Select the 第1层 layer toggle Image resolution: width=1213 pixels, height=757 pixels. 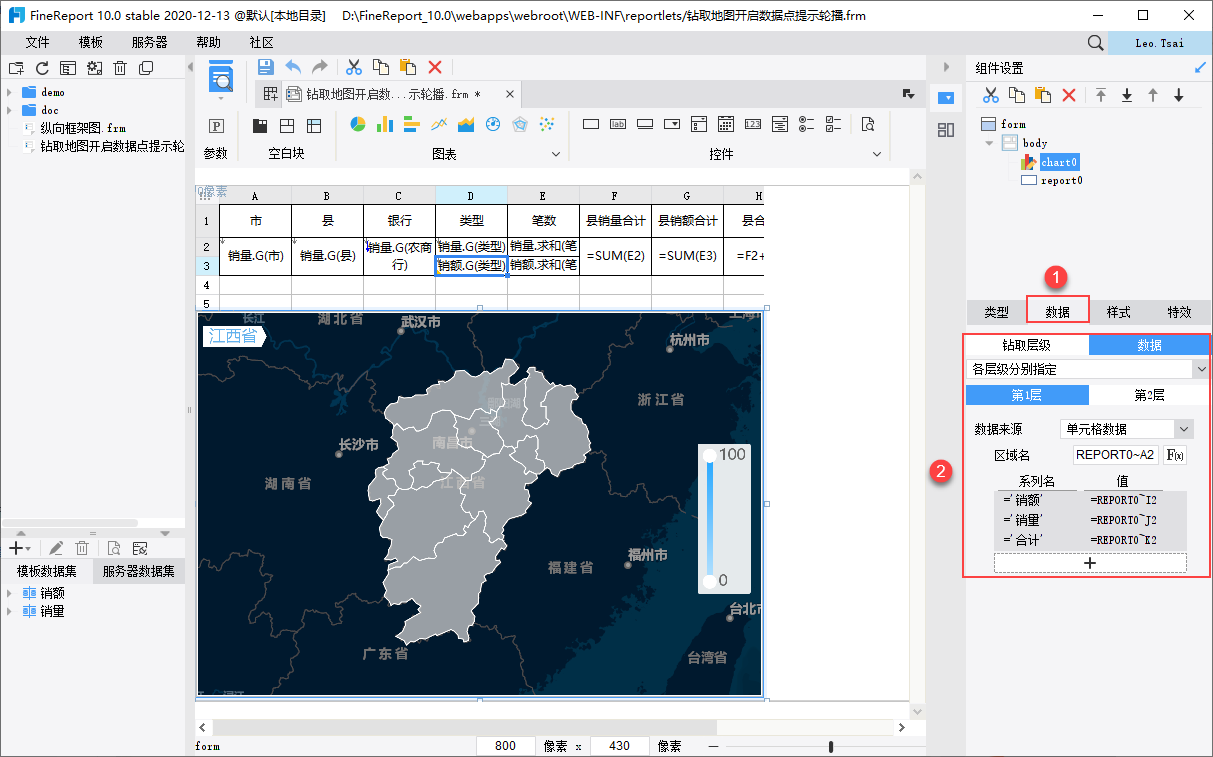[1027, 395]
